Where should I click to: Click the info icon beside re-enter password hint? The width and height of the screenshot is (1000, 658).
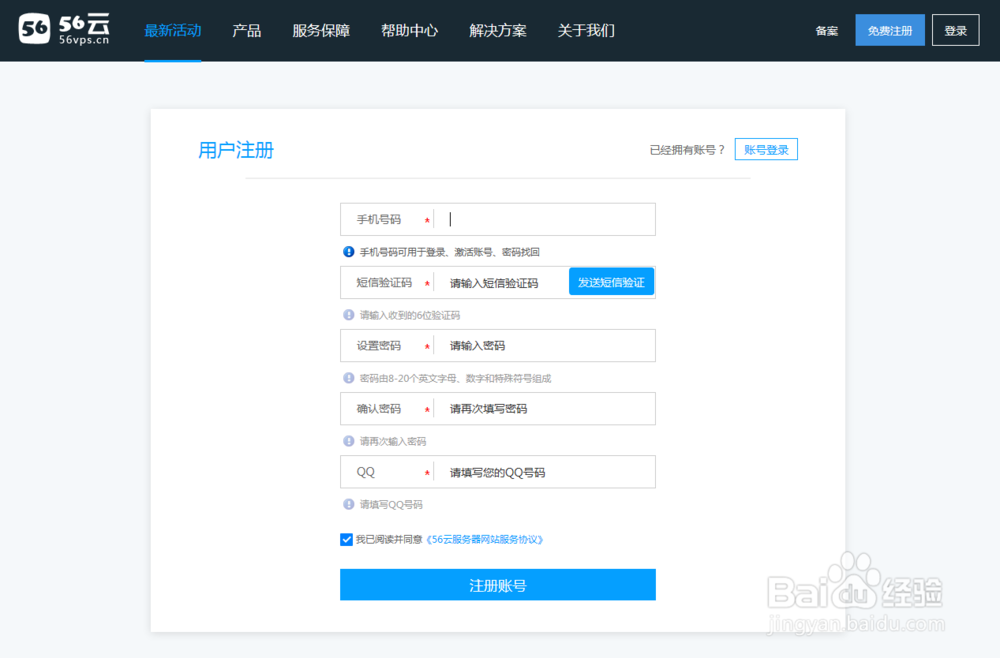point(347,440)
